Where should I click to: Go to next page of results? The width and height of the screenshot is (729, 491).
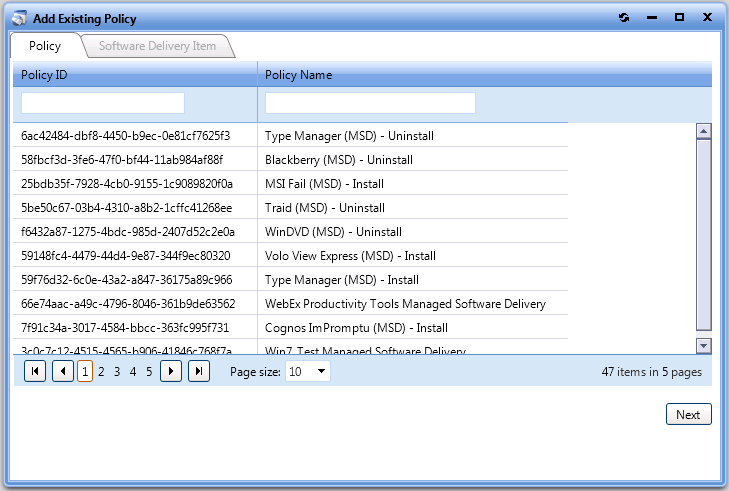[171, 372]
